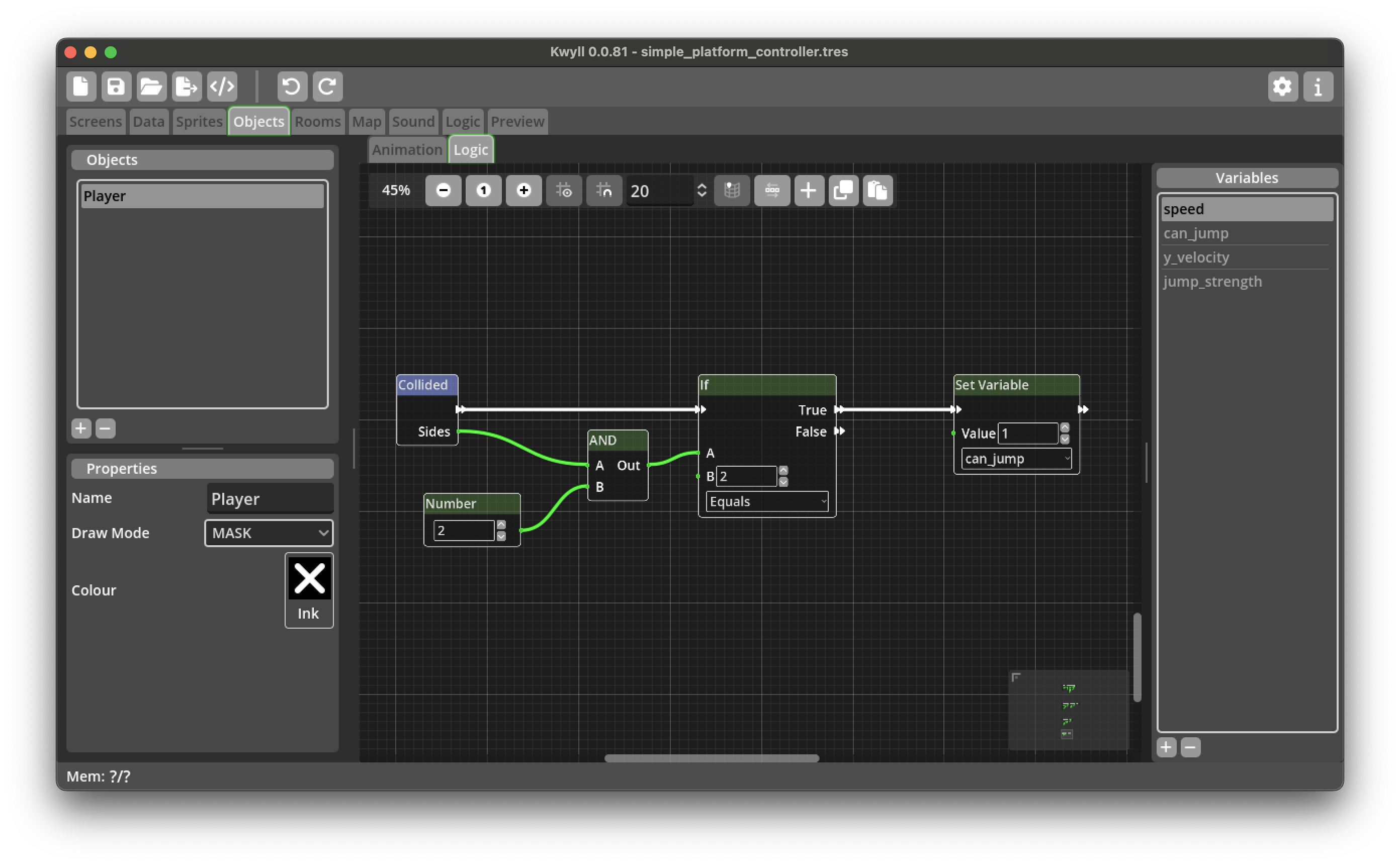
Task: Select the jump_strength variable
Action: click(1212, 282)
